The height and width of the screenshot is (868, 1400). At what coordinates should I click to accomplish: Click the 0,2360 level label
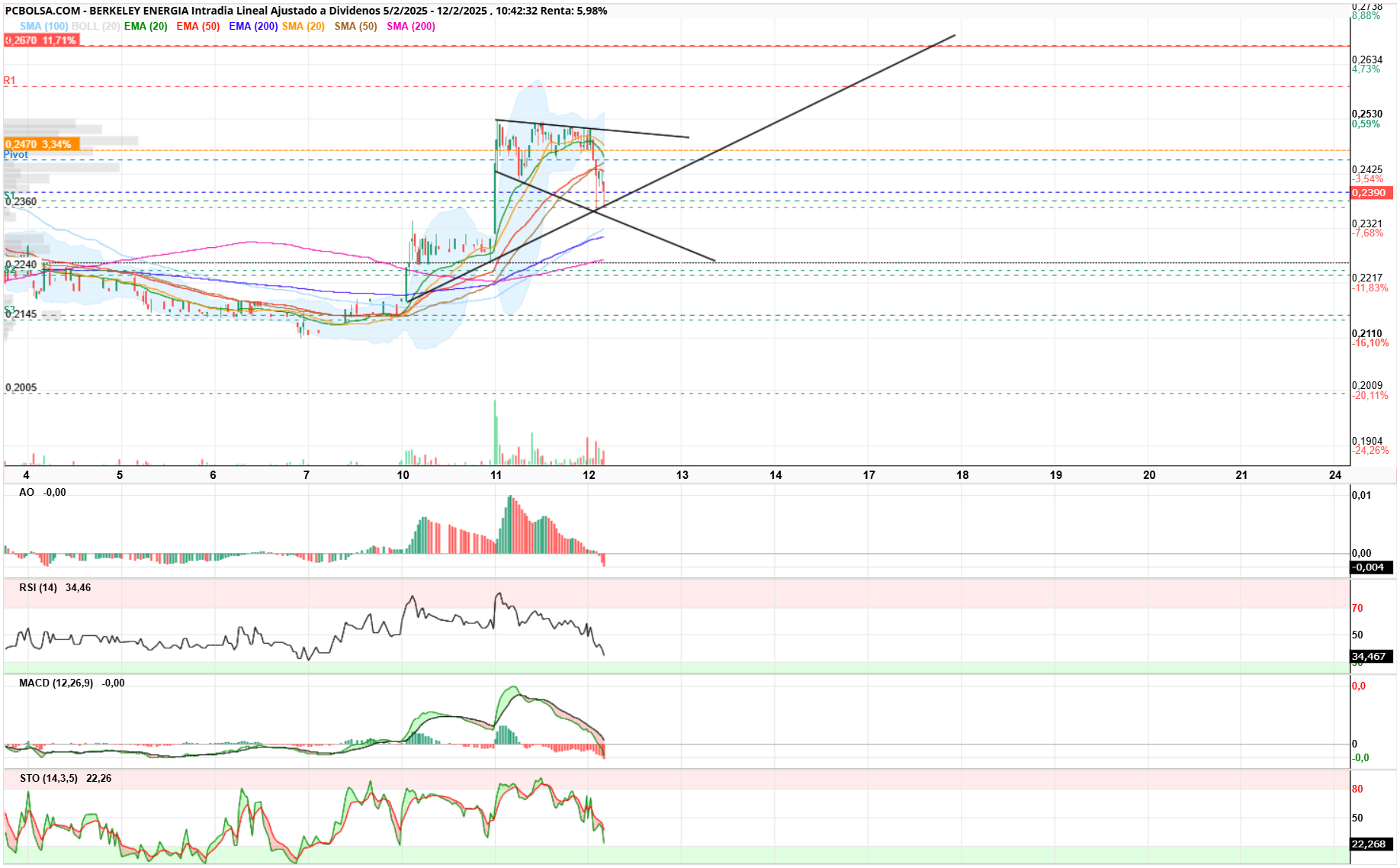click(x=21, y=202)
